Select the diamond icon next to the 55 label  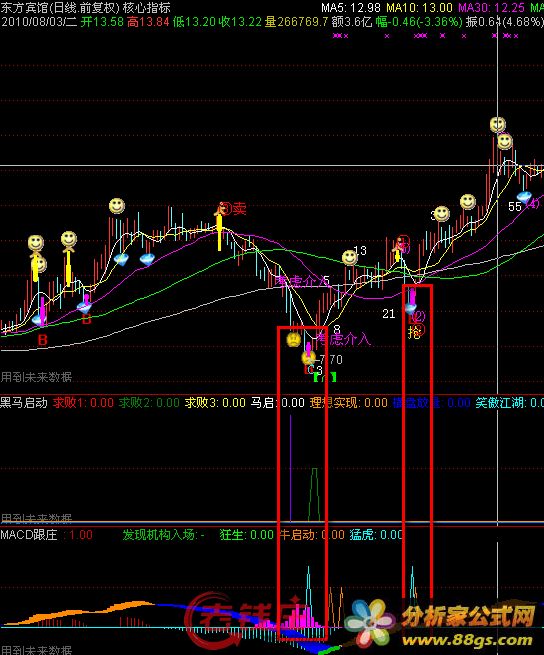pos(524,196)
